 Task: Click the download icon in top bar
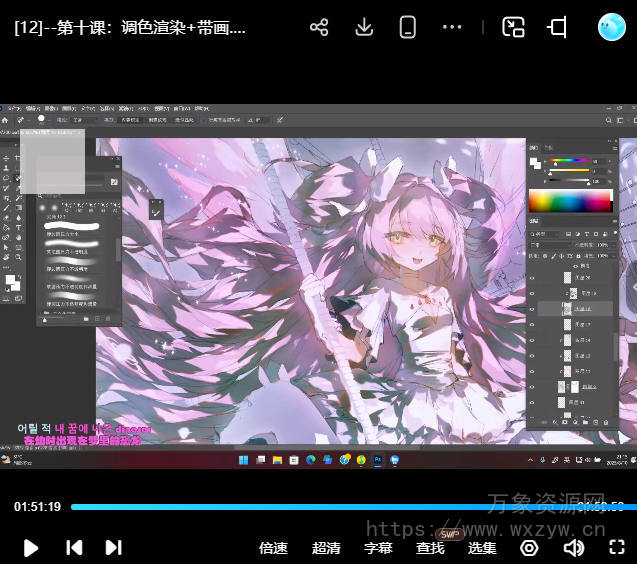(x=364, y=28)
